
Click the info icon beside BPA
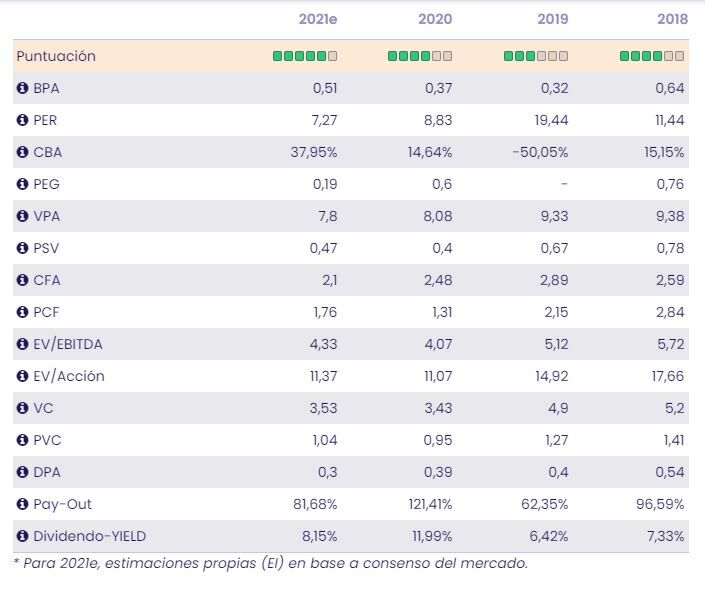click(x=23, y=88)
